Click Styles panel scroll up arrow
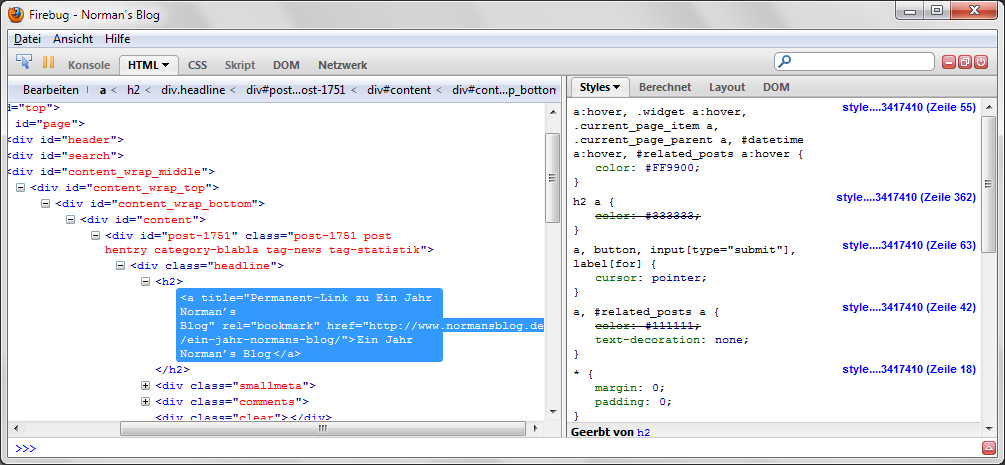Viewport: 1005px width, 465px height. click(x=989, y=109)
